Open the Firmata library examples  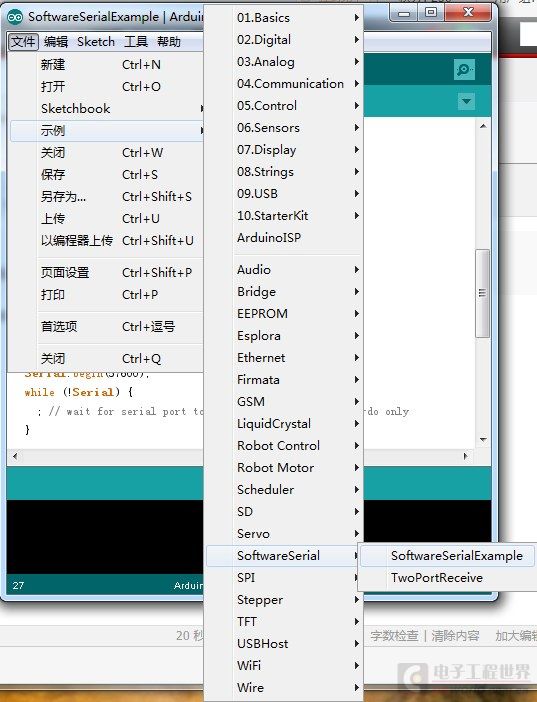tap(284, 379)
